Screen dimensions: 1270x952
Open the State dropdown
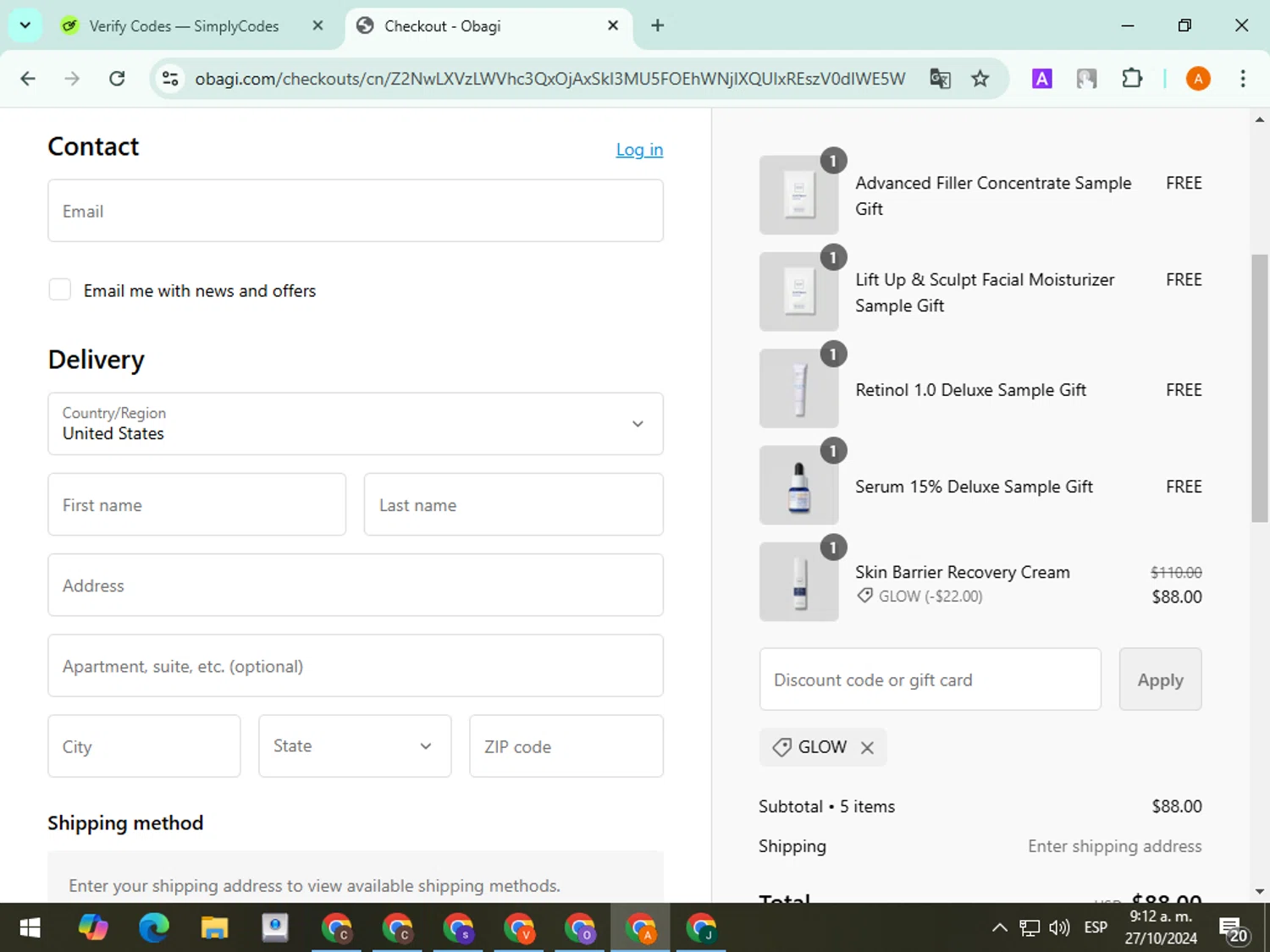coord(355,746)
